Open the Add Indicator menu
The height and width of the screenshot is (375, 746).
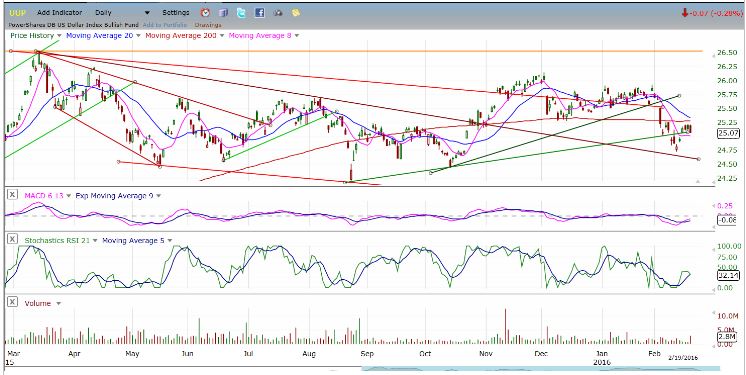click(x=59, y=13)
